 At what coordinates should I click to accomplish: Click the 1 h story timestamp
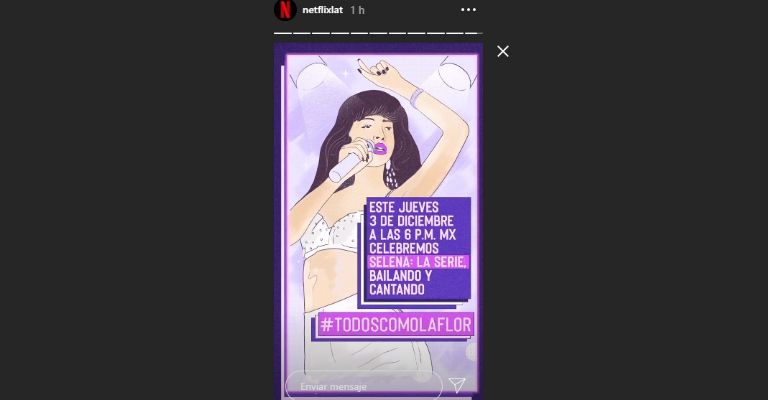[358, 10]
